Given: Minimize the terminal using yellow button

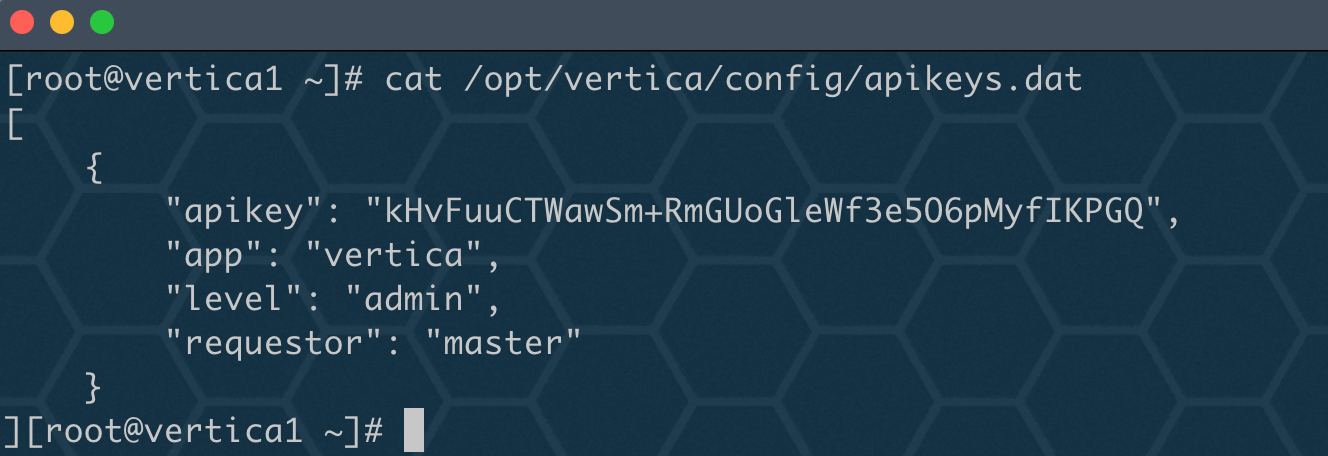Looking at the screenshot, I should 61,21.
